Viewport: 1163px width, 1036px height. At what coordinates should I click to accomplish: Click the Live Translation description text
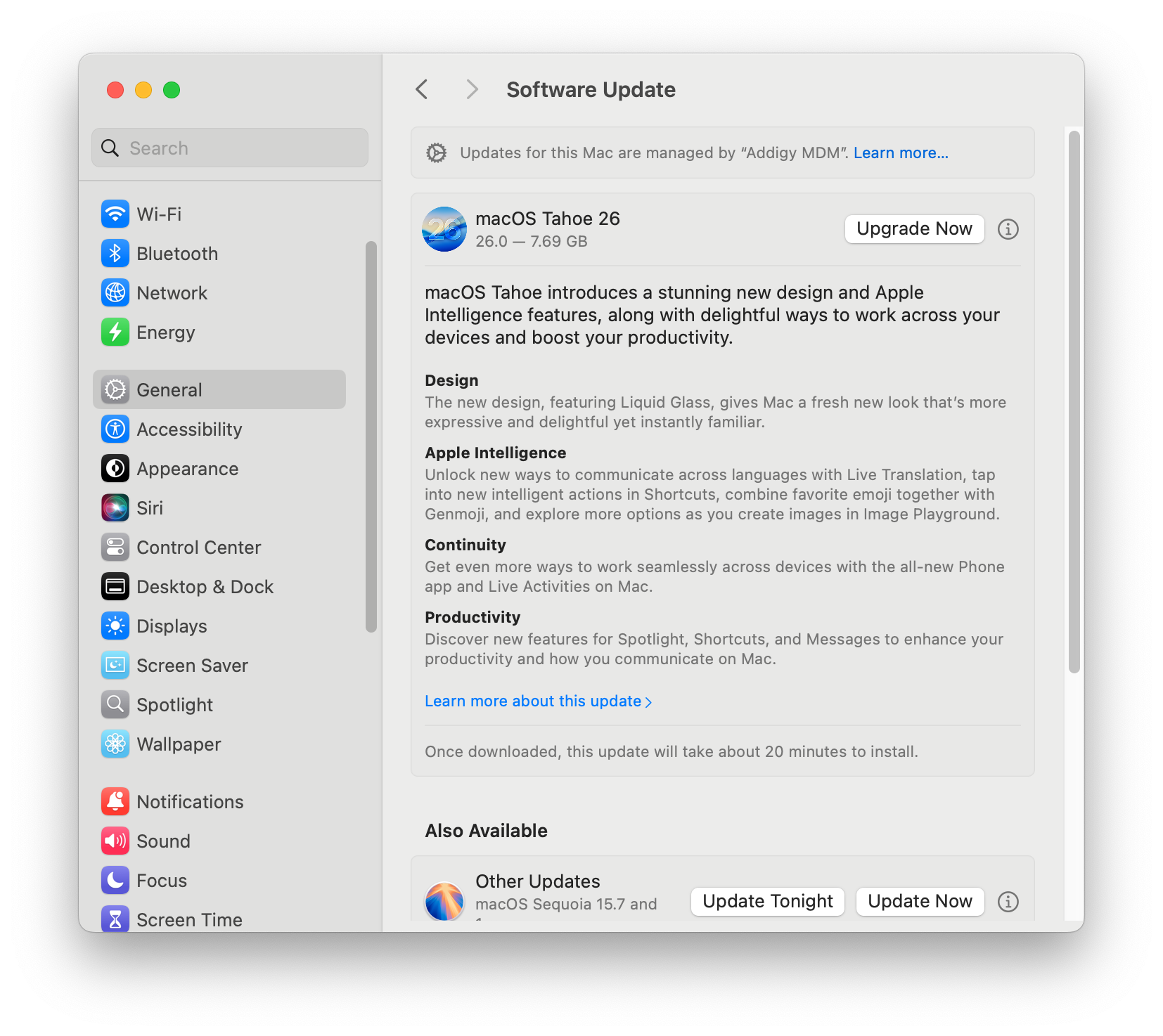(x=712, y=494)
